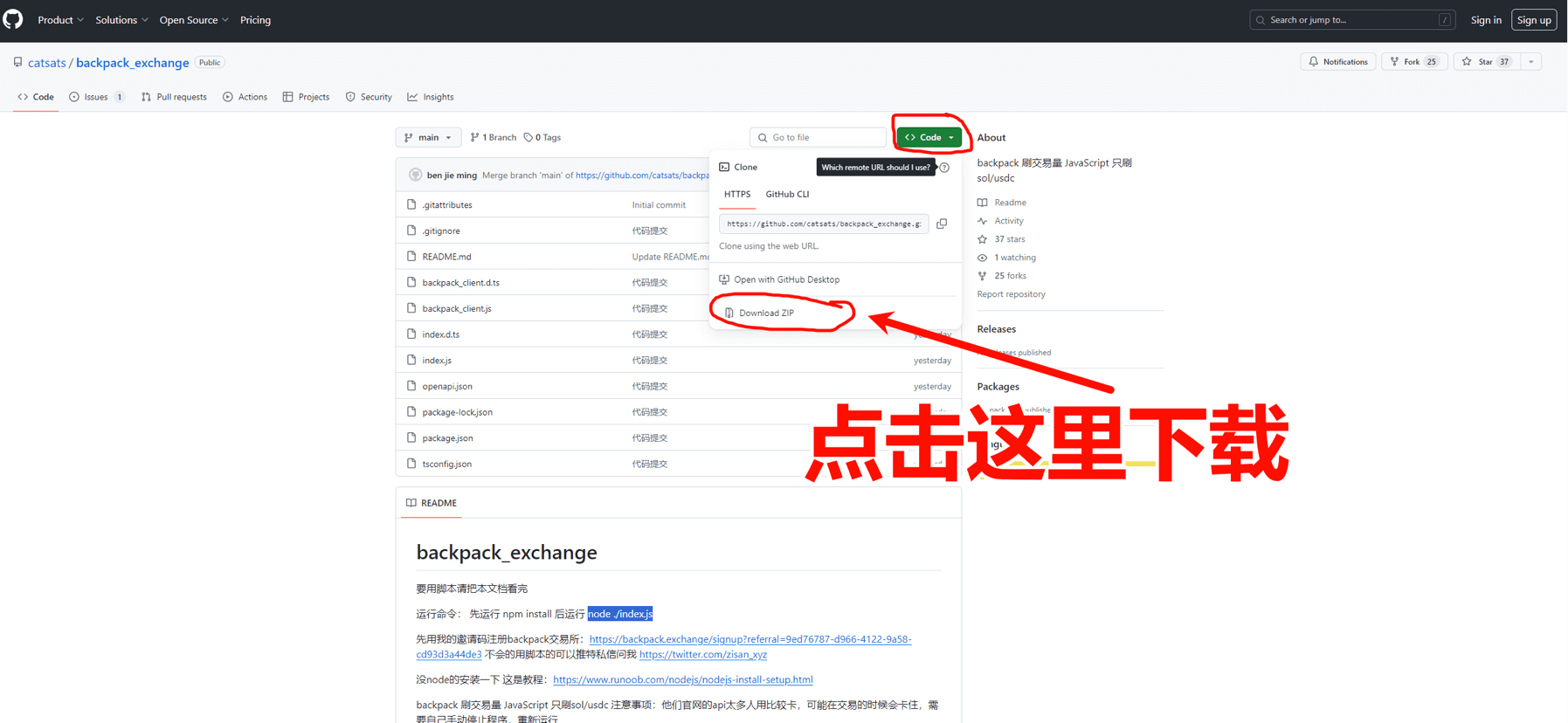Click the Sign in link
1568x723 pixels.
(x=1486, y=19)
